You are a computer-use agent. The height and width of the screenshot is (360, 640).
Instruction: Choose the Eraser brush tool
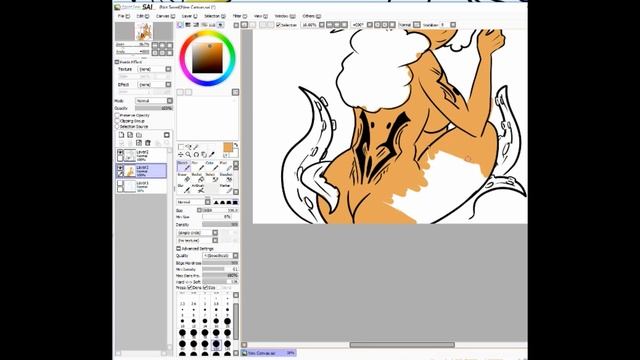pyautogui.click(x=184, y=178)
